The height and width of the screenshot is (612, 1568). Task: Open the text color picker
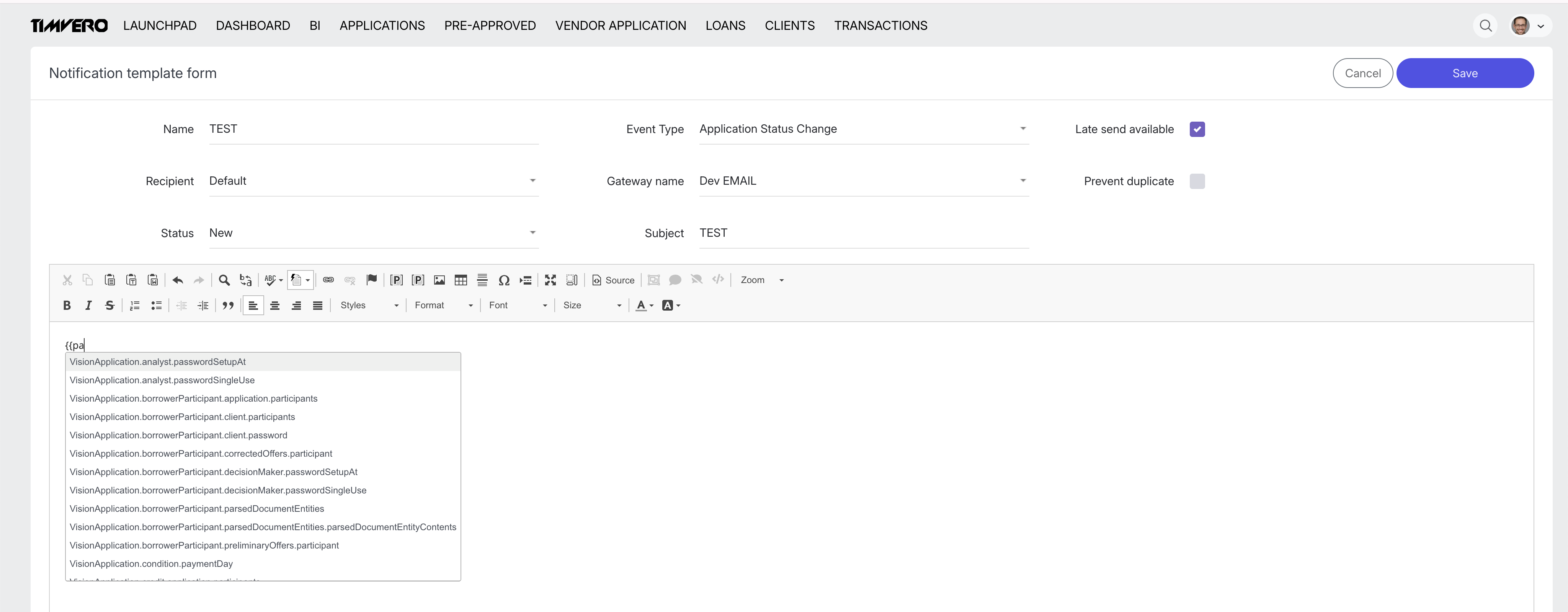644,305
